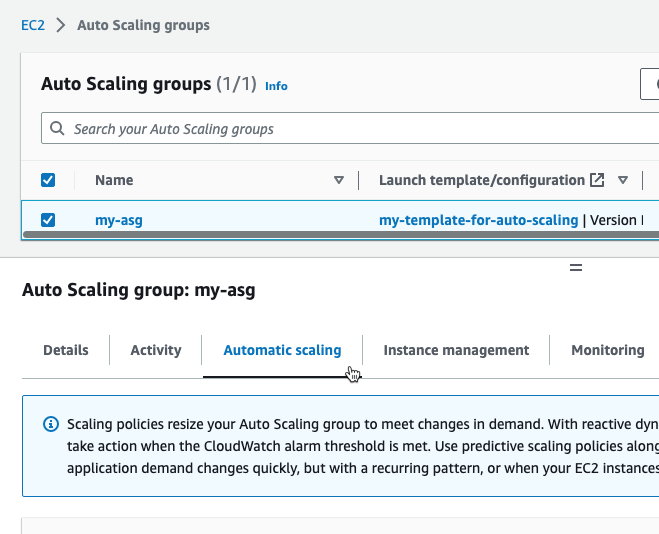Click external link icon beside Launch template/configuration
The height and width of the screenshot is (534, 659).
tap(597, 181)
